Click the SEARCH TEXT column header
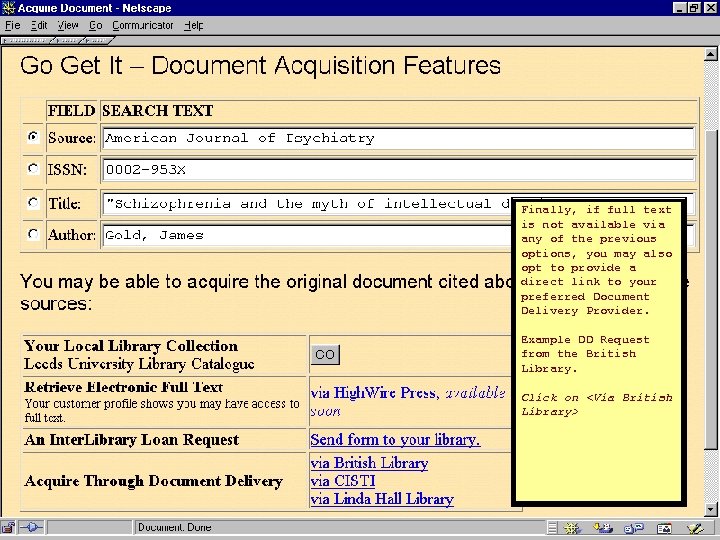The width and height of the screenshot is (720, 540). click(158, 111)
